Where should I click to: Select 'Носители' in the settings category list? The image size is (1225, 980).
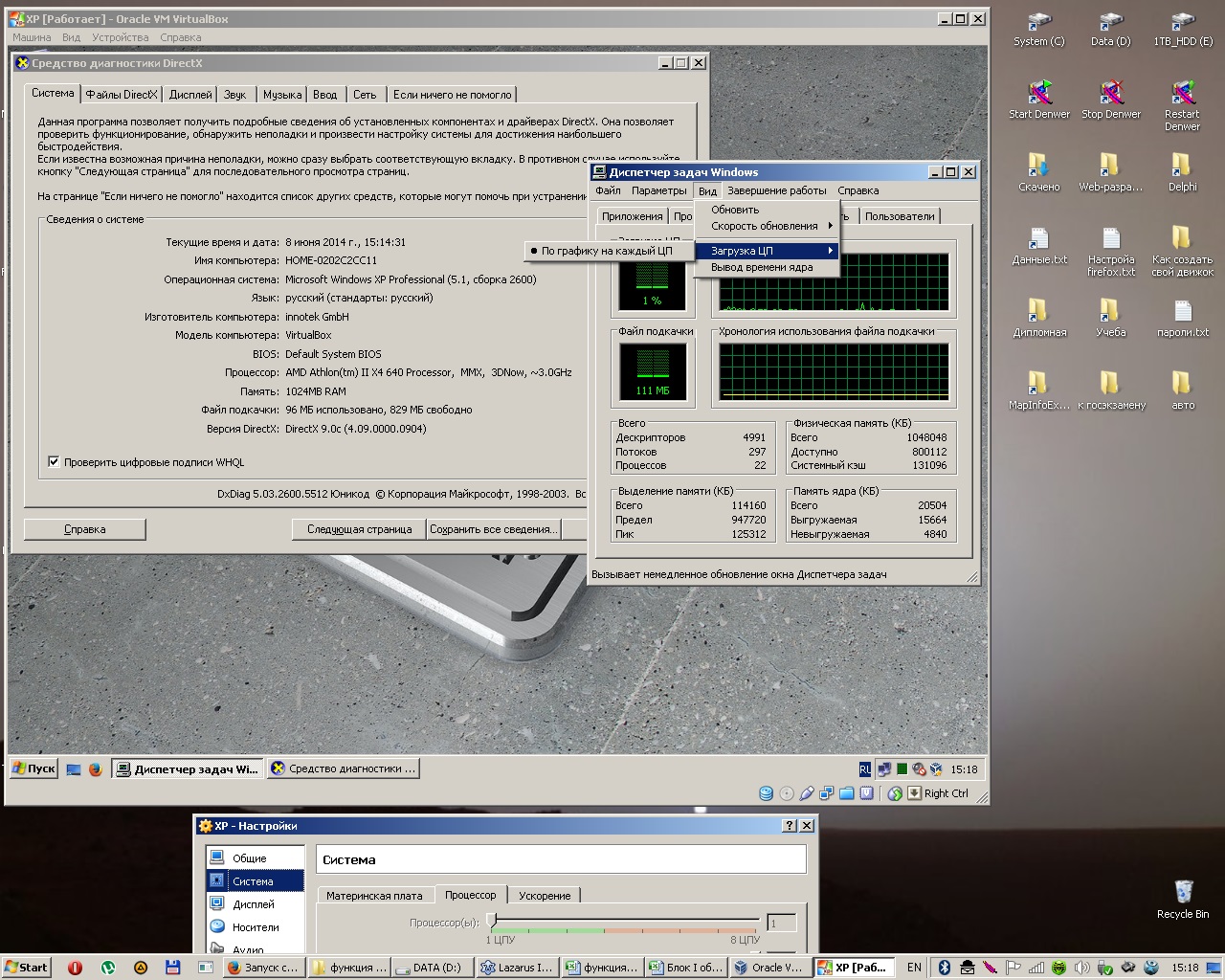[x=256, y=927]
